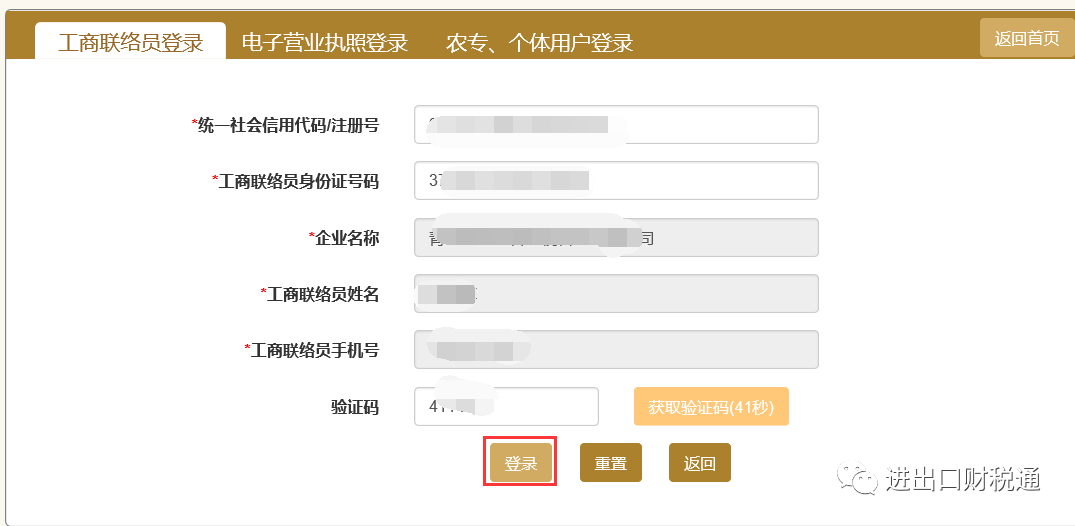
Task: Click the 登录 button
Action: point(521,464)
